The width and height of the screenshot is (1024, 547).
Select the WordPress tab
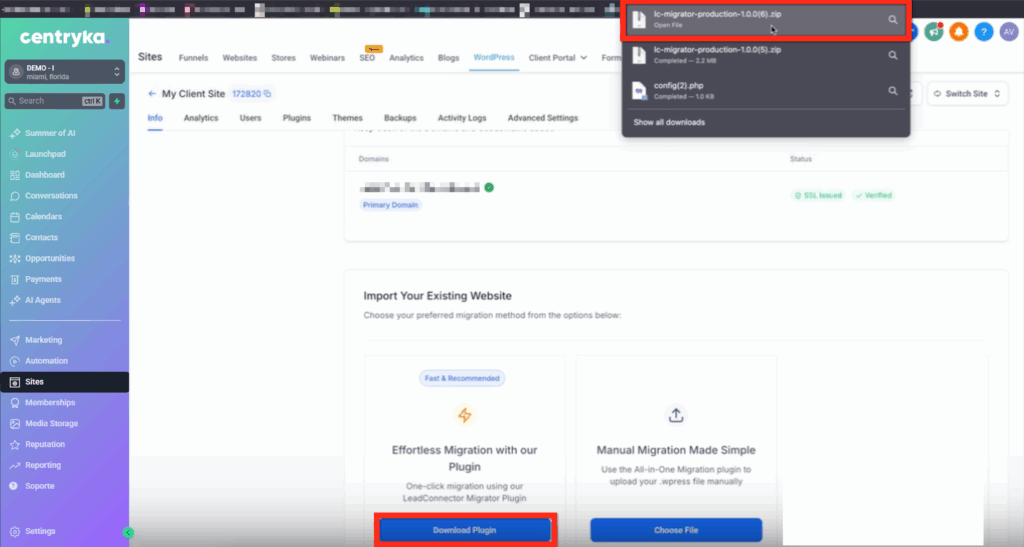pos(494,57)
